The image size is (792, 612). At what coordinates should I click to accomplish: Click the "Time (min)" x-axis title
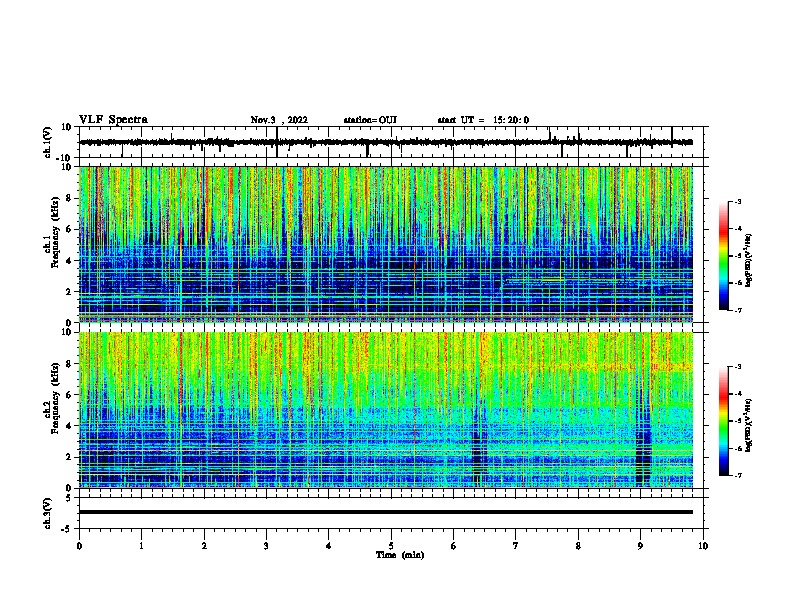point(400,555)
